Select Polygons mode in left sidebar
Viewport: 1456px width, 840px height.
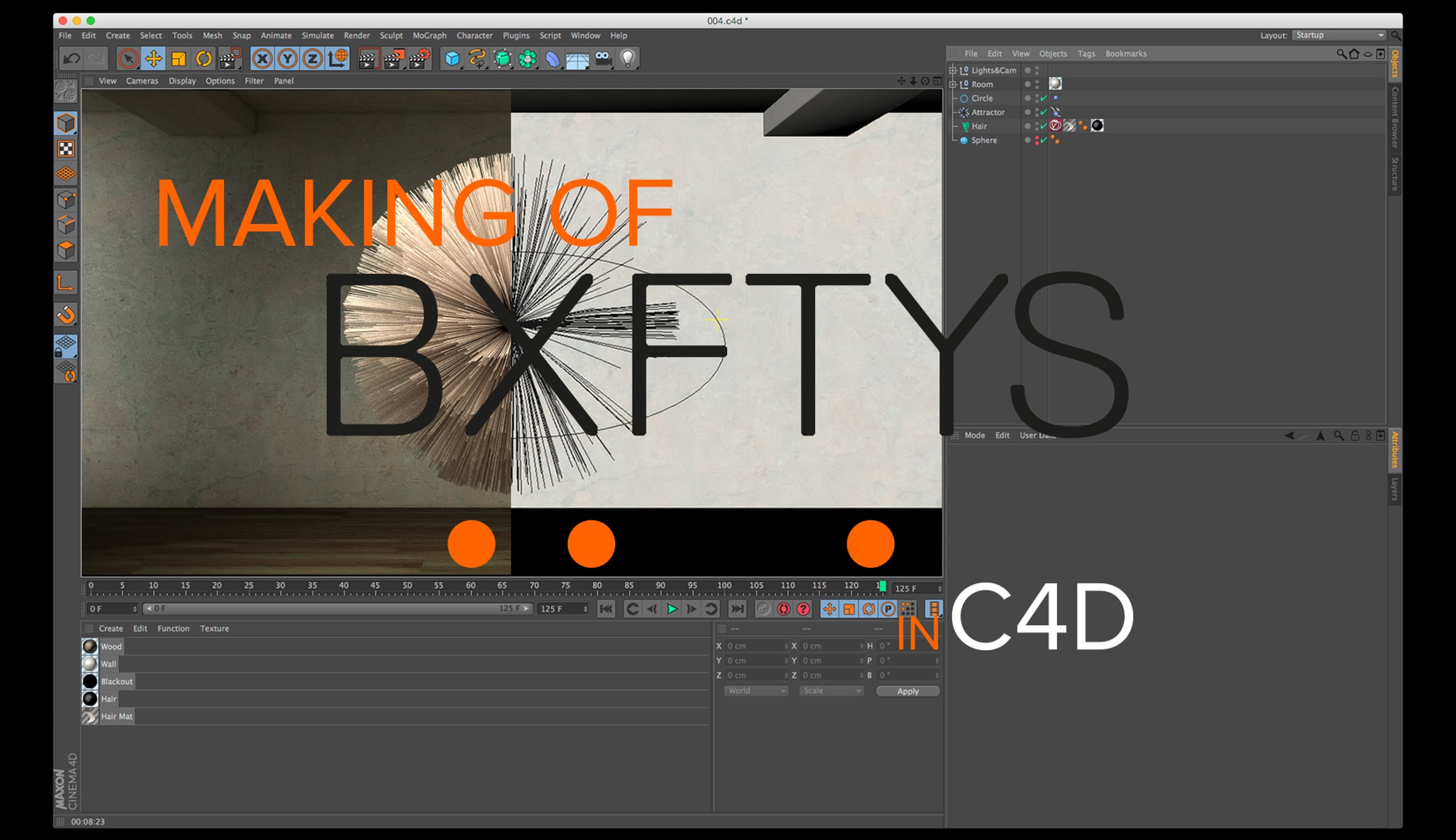point(66,250)
